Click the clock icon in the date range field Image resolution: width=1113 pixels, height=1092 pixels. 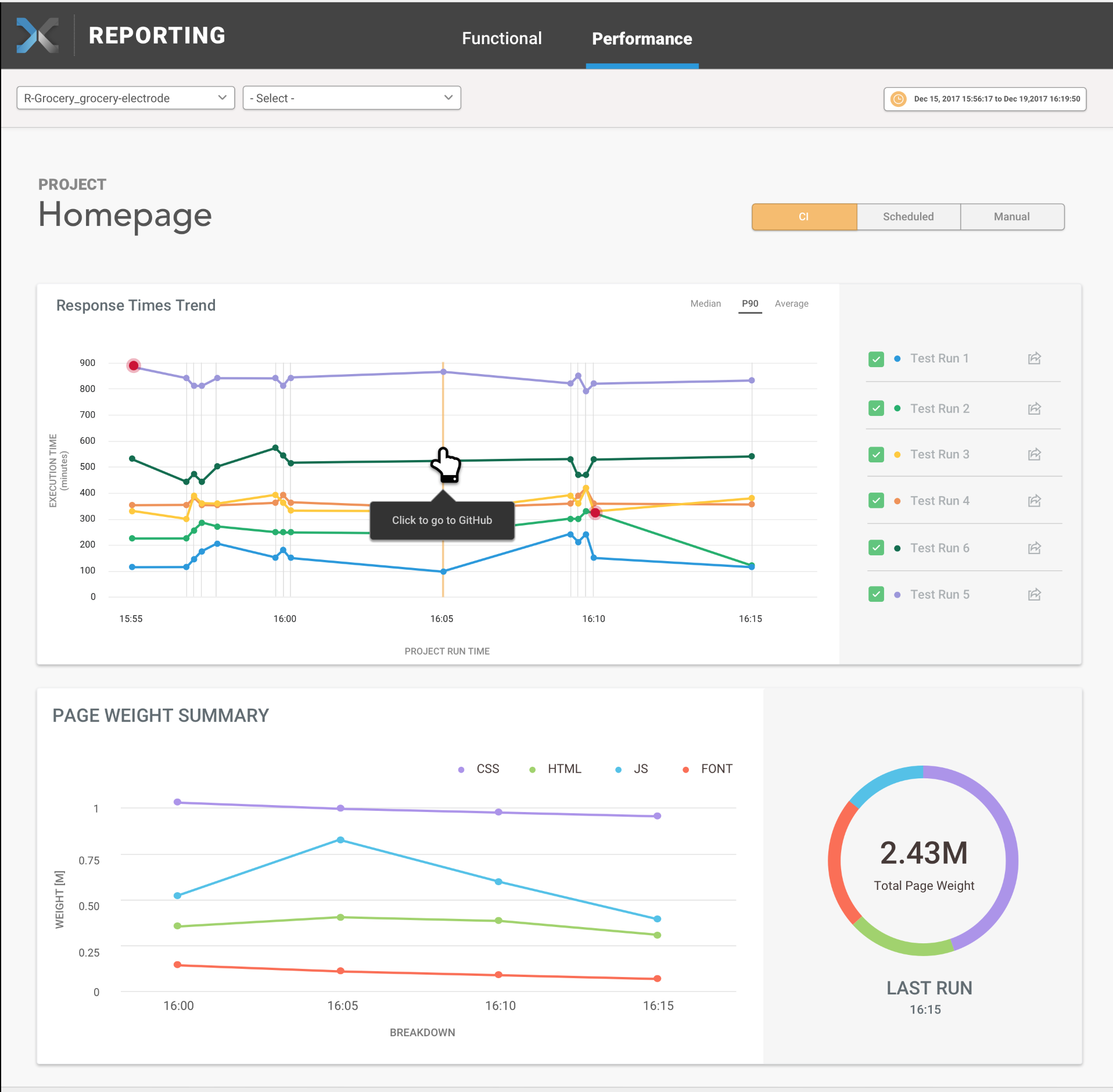899,99
